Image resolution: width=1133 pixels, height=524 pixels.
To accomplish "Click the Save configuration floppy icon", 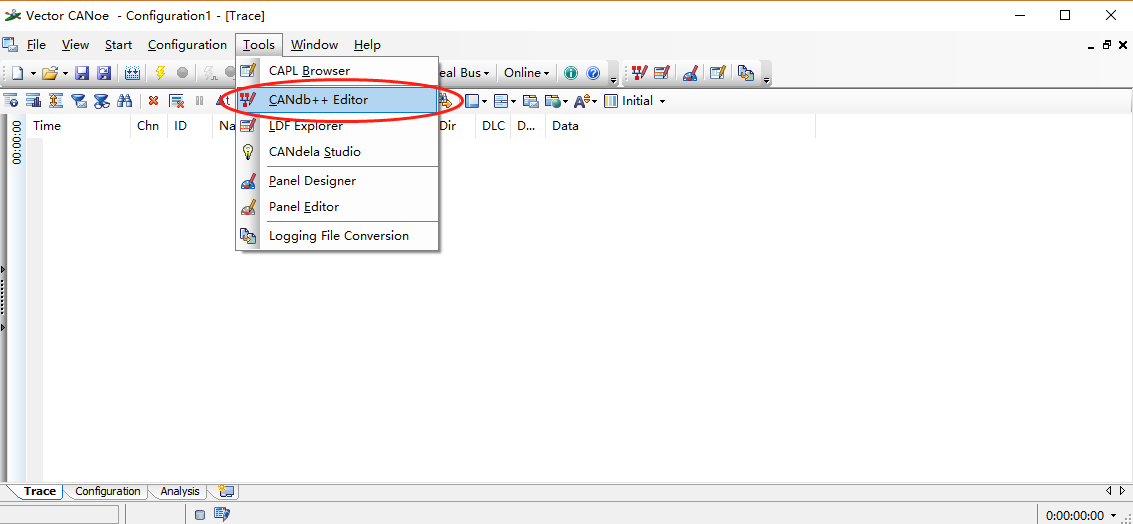I will (x=82, y=73).
